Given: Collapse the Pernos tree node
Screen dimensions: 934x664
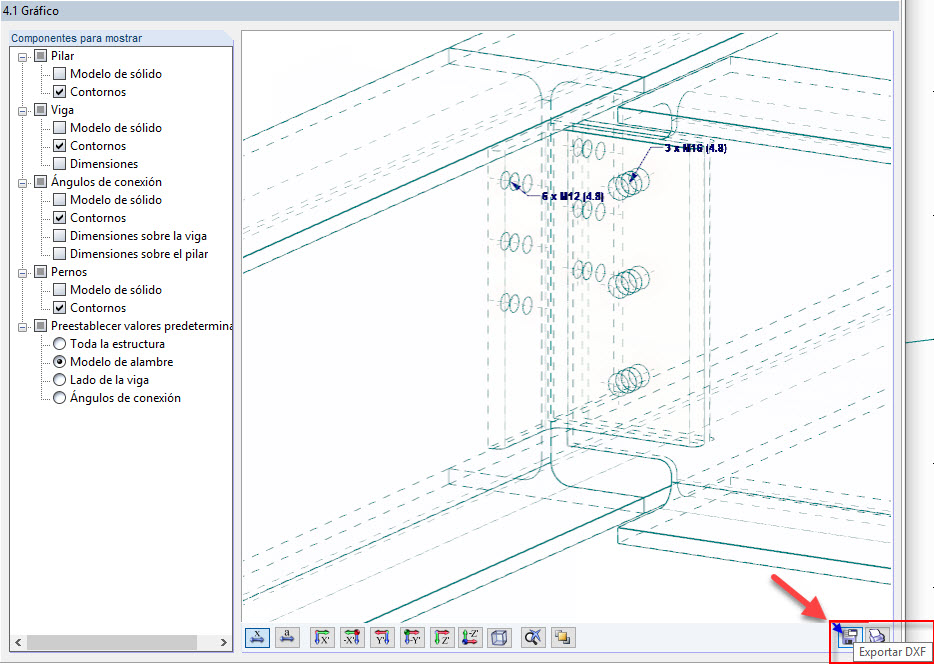Looking at the screenshot, I should point(23,273).
